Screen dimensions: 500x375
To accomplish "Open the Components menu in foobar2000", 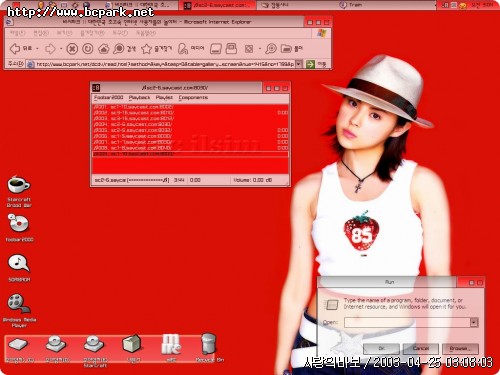I will coord(193,98).
